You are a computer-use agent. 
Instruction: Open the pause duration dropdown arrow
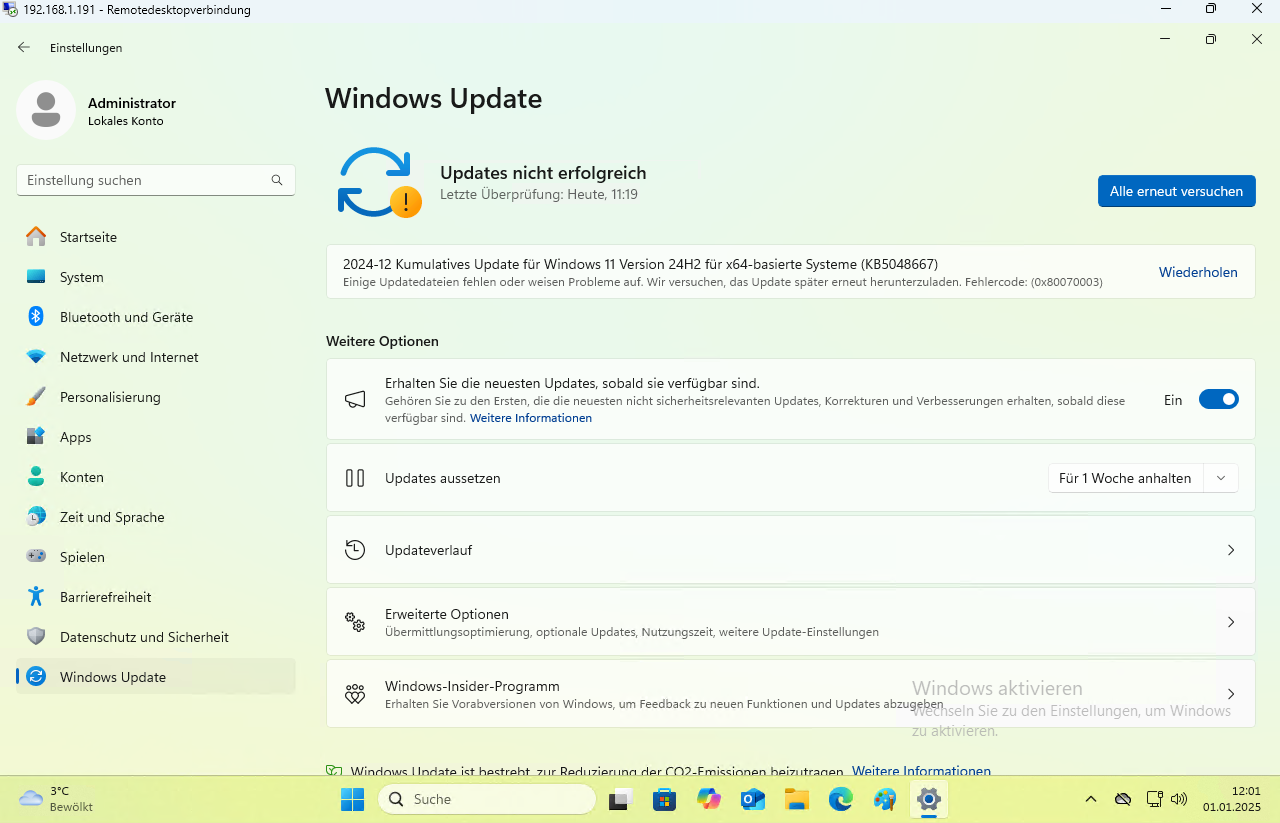tap(1221, 478)
